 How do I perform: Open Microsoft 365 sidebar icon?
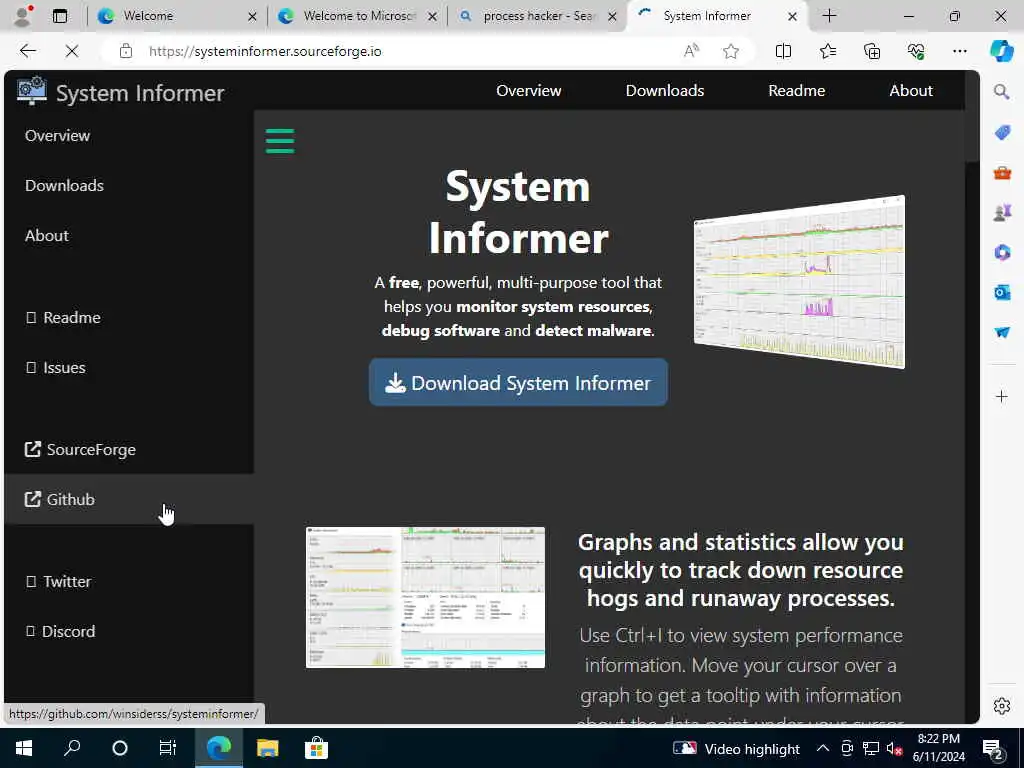[x=1002, y=252]
